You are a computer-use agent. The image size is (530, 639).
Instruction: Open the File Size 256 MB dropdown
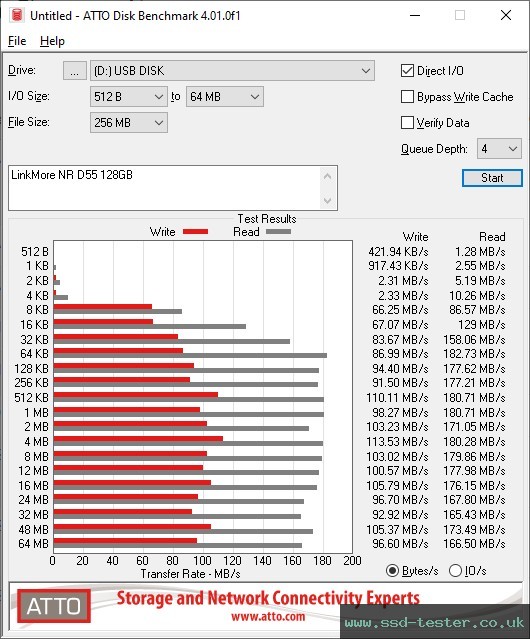(x=129, y=123)
